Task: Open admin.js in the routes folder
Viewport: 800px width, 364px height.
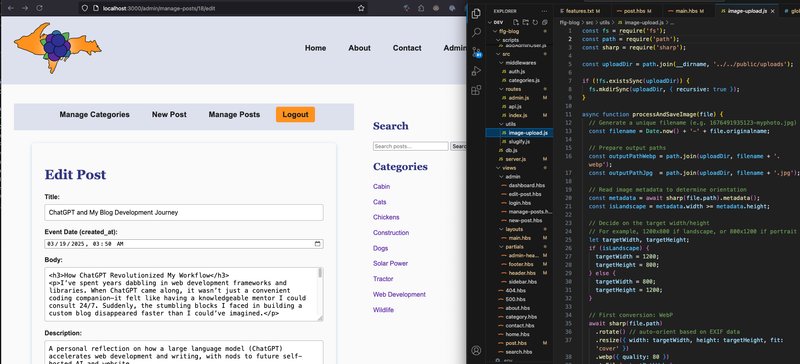Action: (518, 98)
